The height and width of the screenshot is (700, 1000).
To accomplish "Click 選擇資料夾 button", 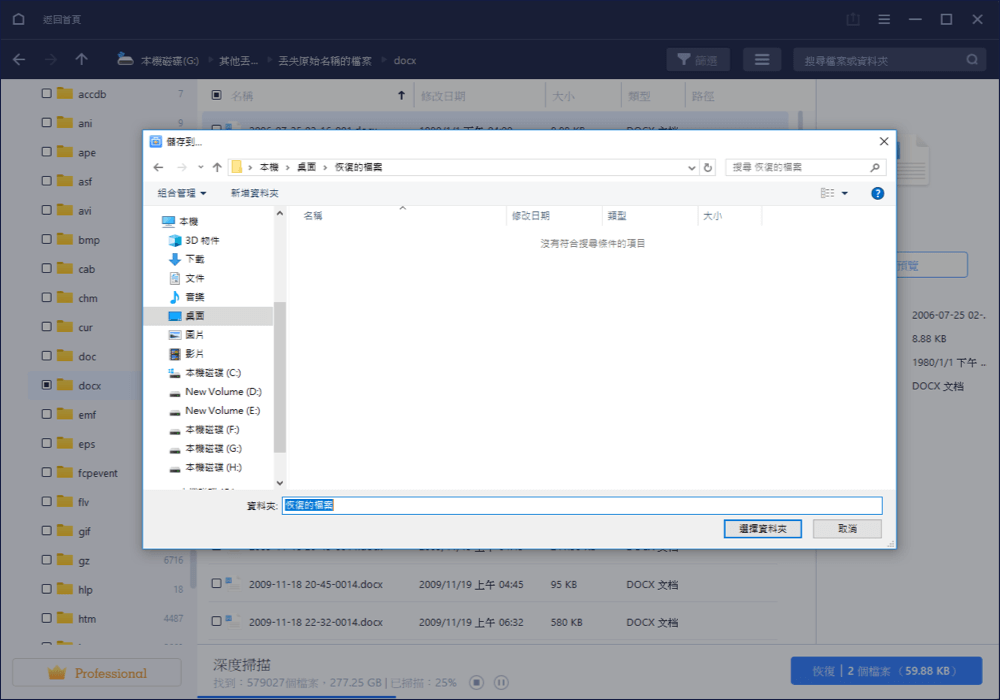I will pos(762,529).
